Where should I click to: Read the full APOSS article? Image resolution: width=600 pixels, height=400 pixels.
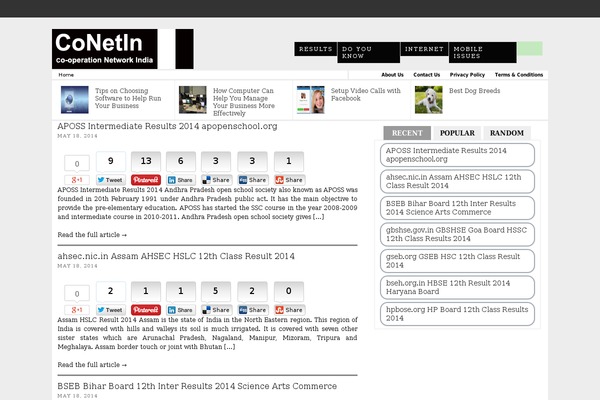coord(92,235)
